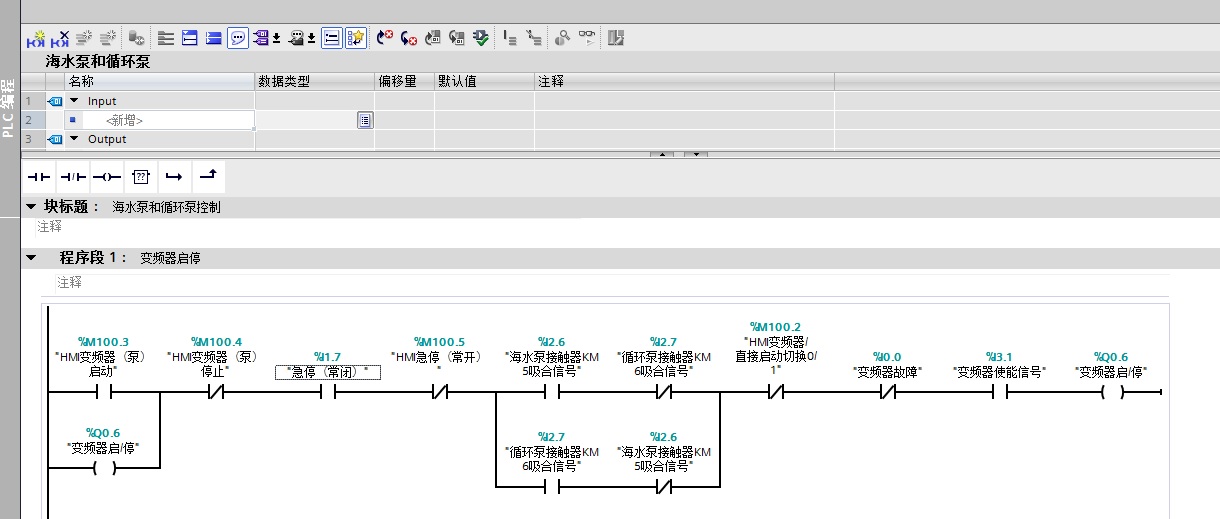Collapse the Output section in interface table

[x=74, y=139]
